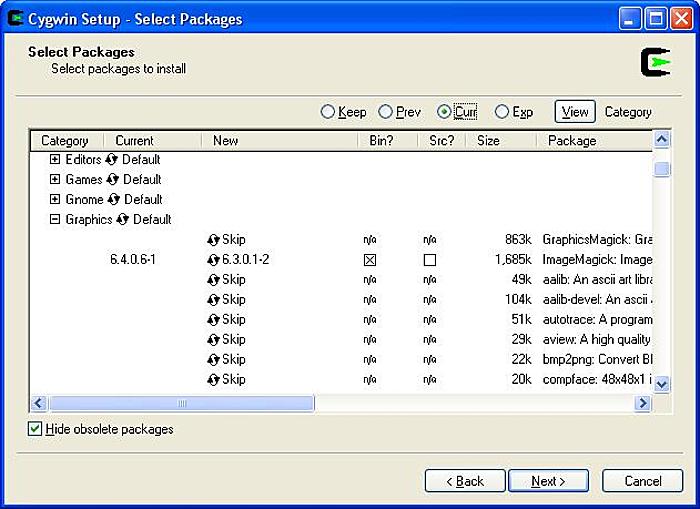
Task: Click the vertical scrollbar thumb
Action: pos(662,169)
